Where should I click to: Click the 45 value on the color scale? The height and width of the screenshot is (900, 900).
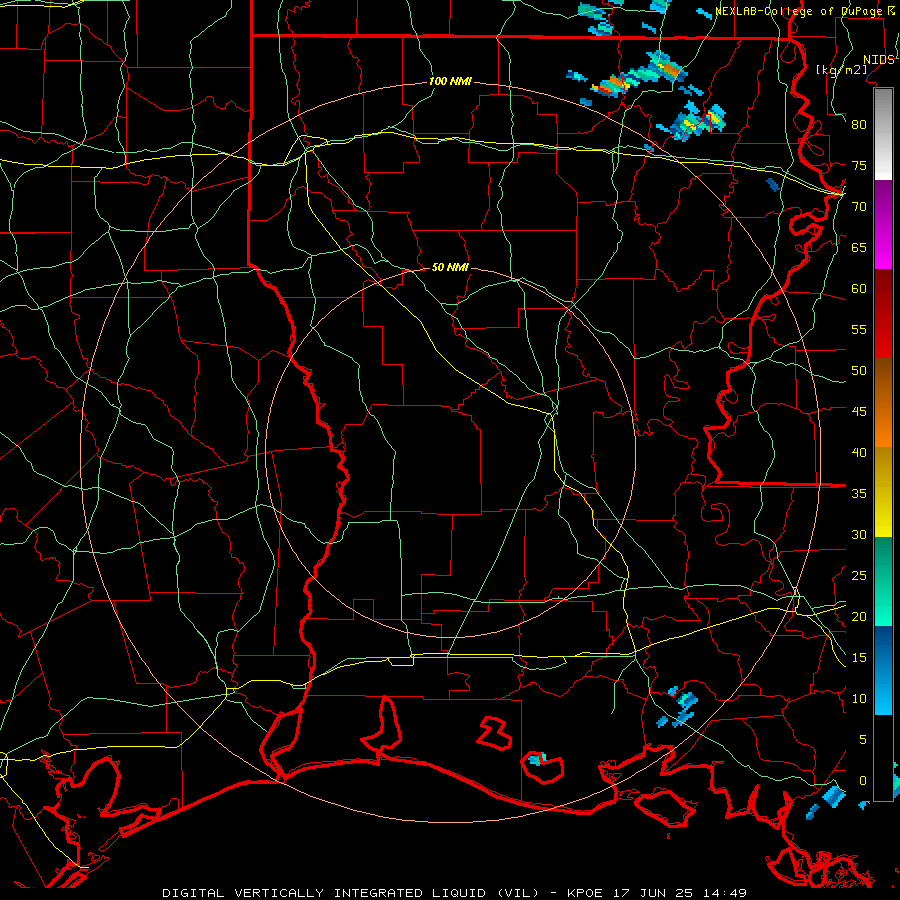click(x=859, y=412)
